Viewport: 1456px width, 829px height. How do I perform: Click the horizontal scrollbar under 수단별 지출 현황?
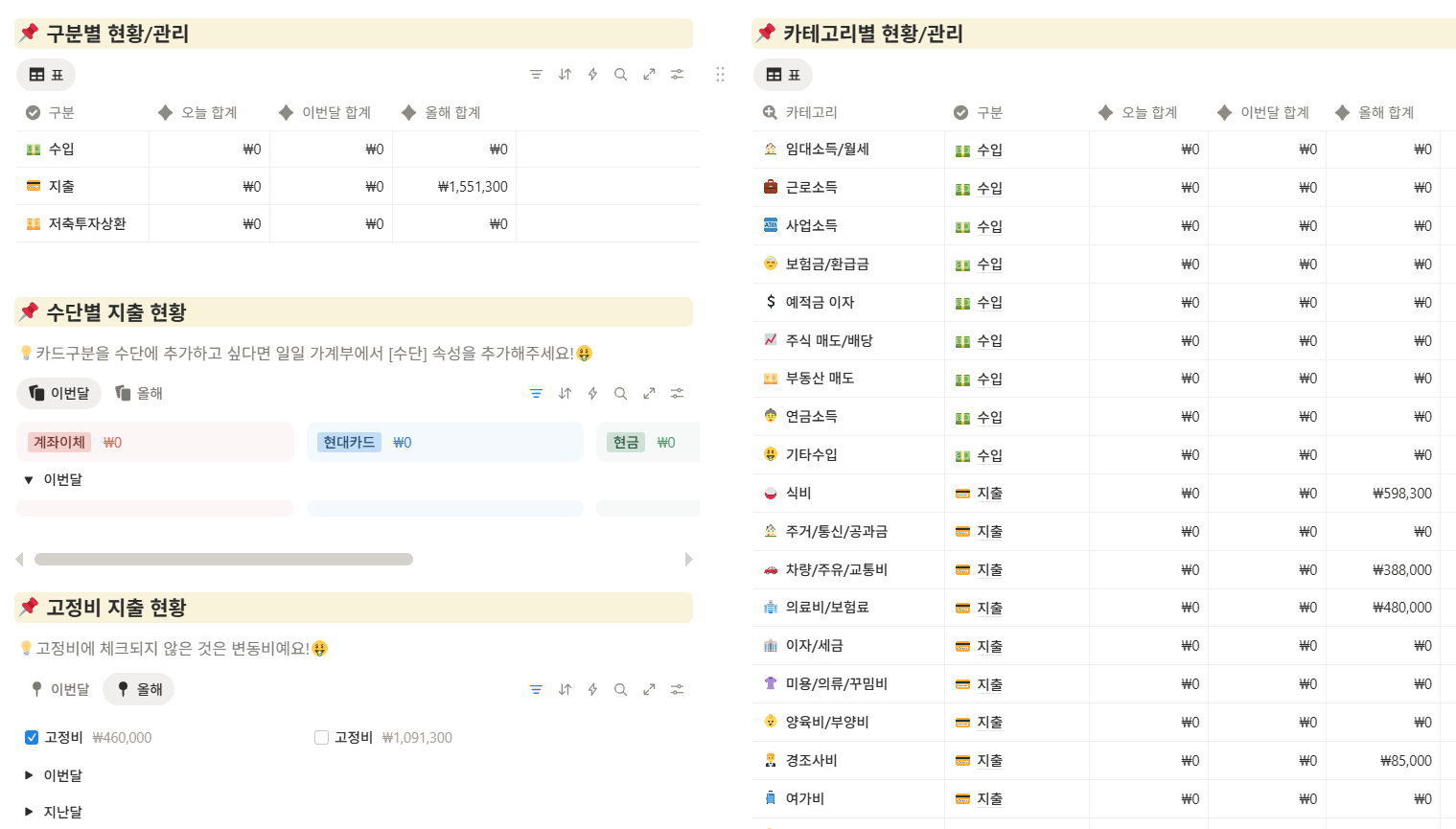point(223,559)
